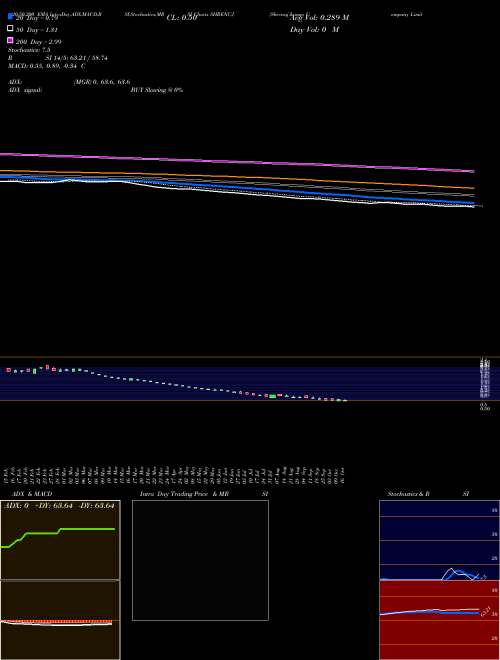
Task: Click the magenta 200-day moving average line
Action: tap(236, 162)
